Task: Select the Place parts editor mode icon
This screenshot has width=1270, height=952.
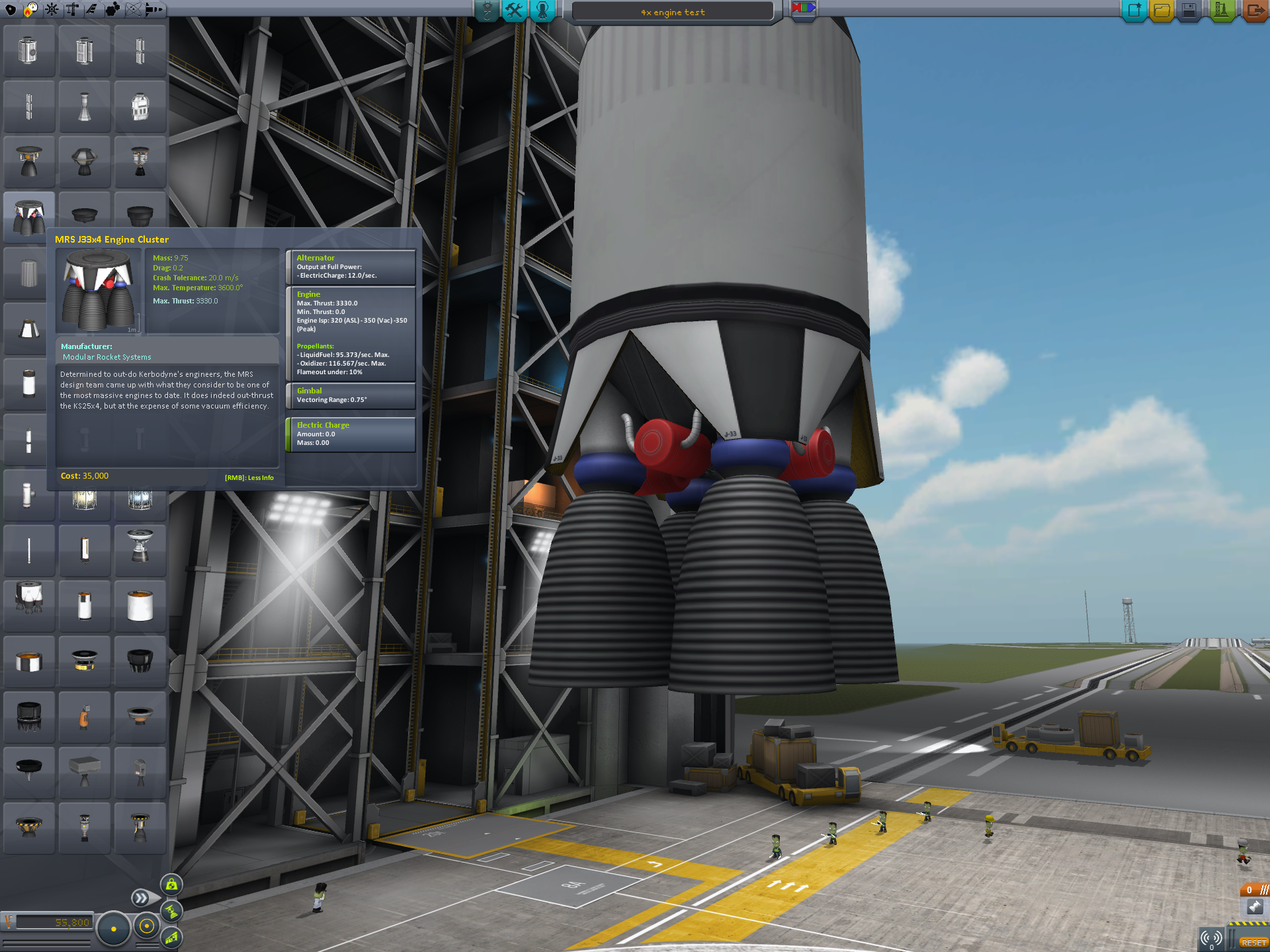Action: [x=487, y=11]
